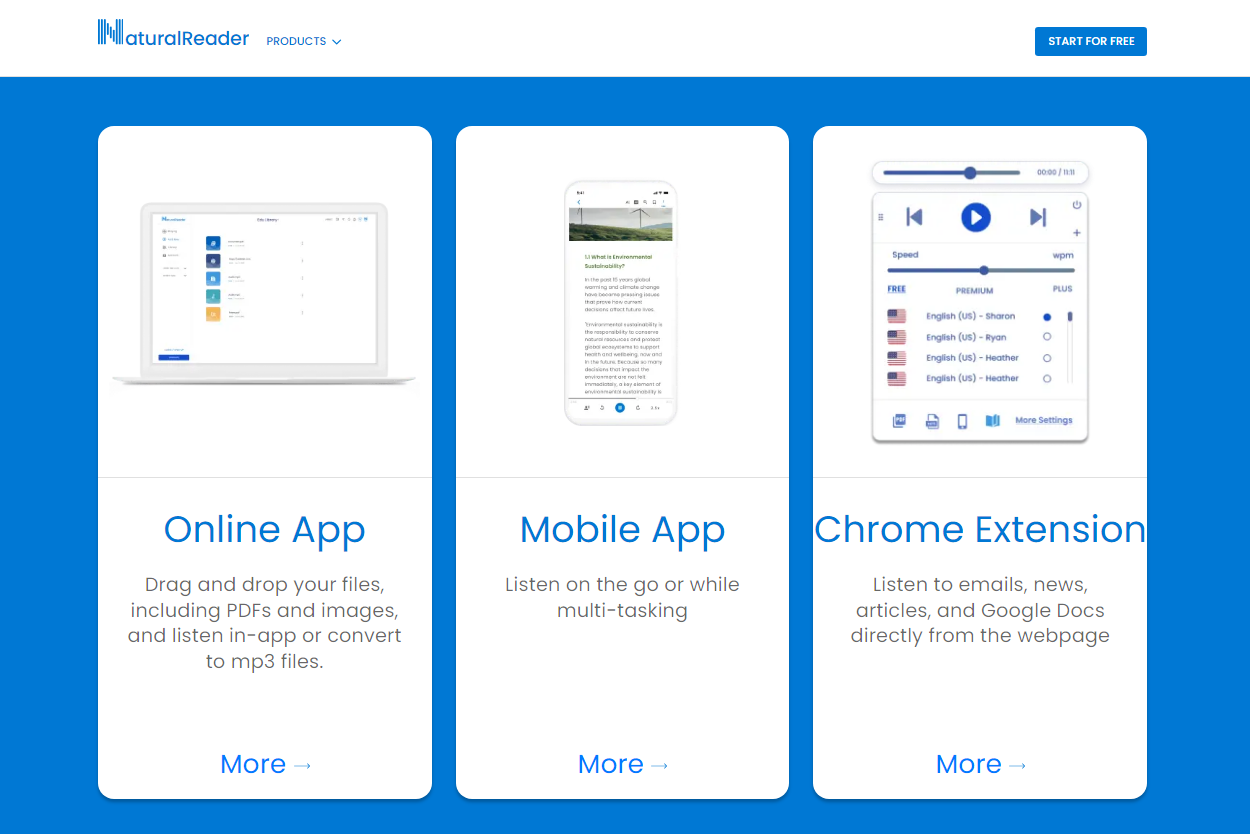
Task: Open the More link under Online App
Action: click(x=265, y=764)
